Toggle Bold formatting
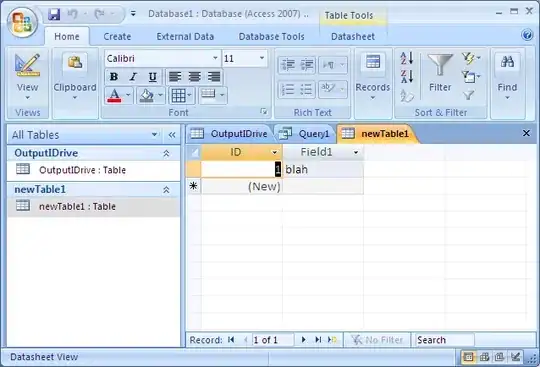 [x=114, y=77]
